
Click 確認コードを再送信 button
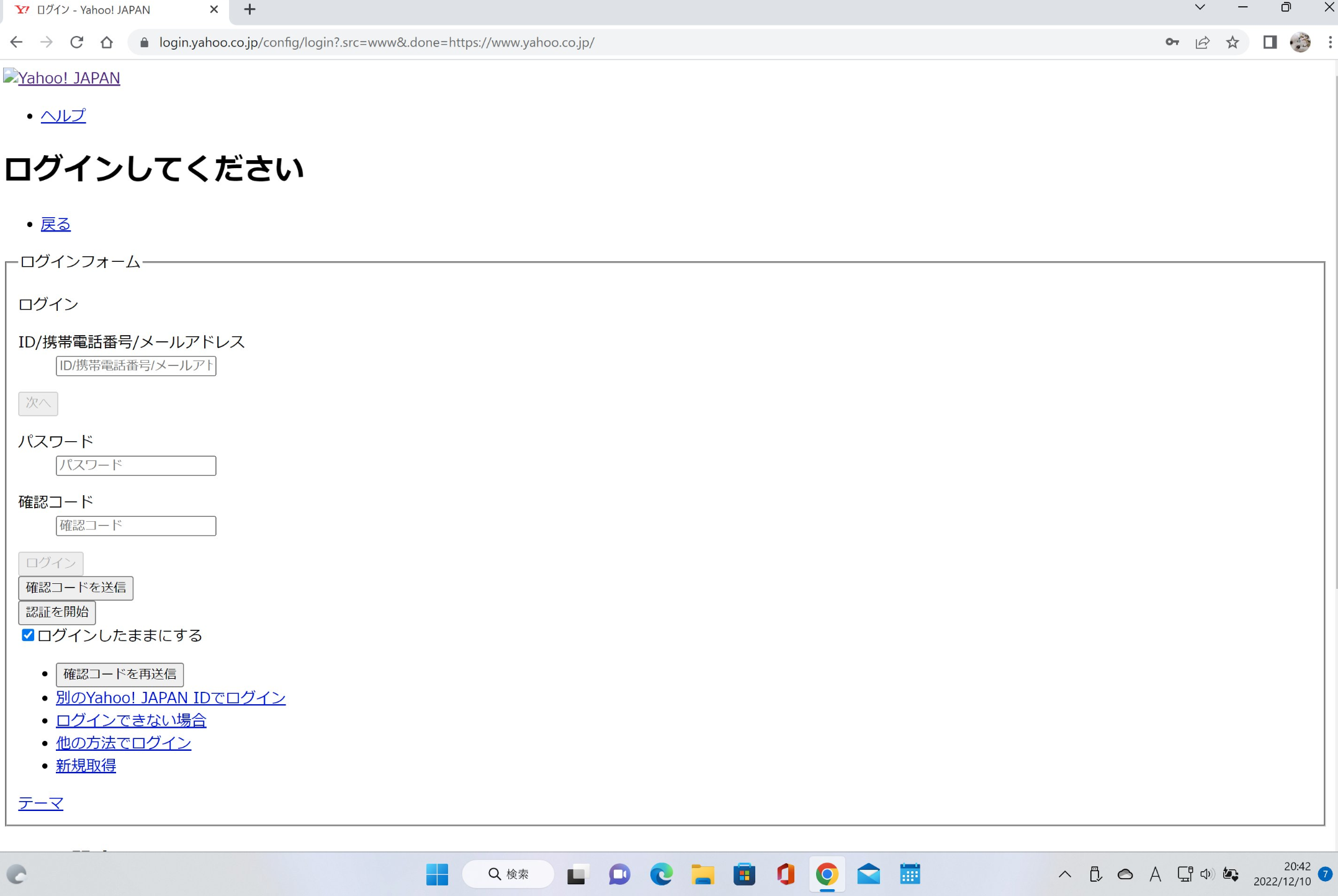click(120, 674)
